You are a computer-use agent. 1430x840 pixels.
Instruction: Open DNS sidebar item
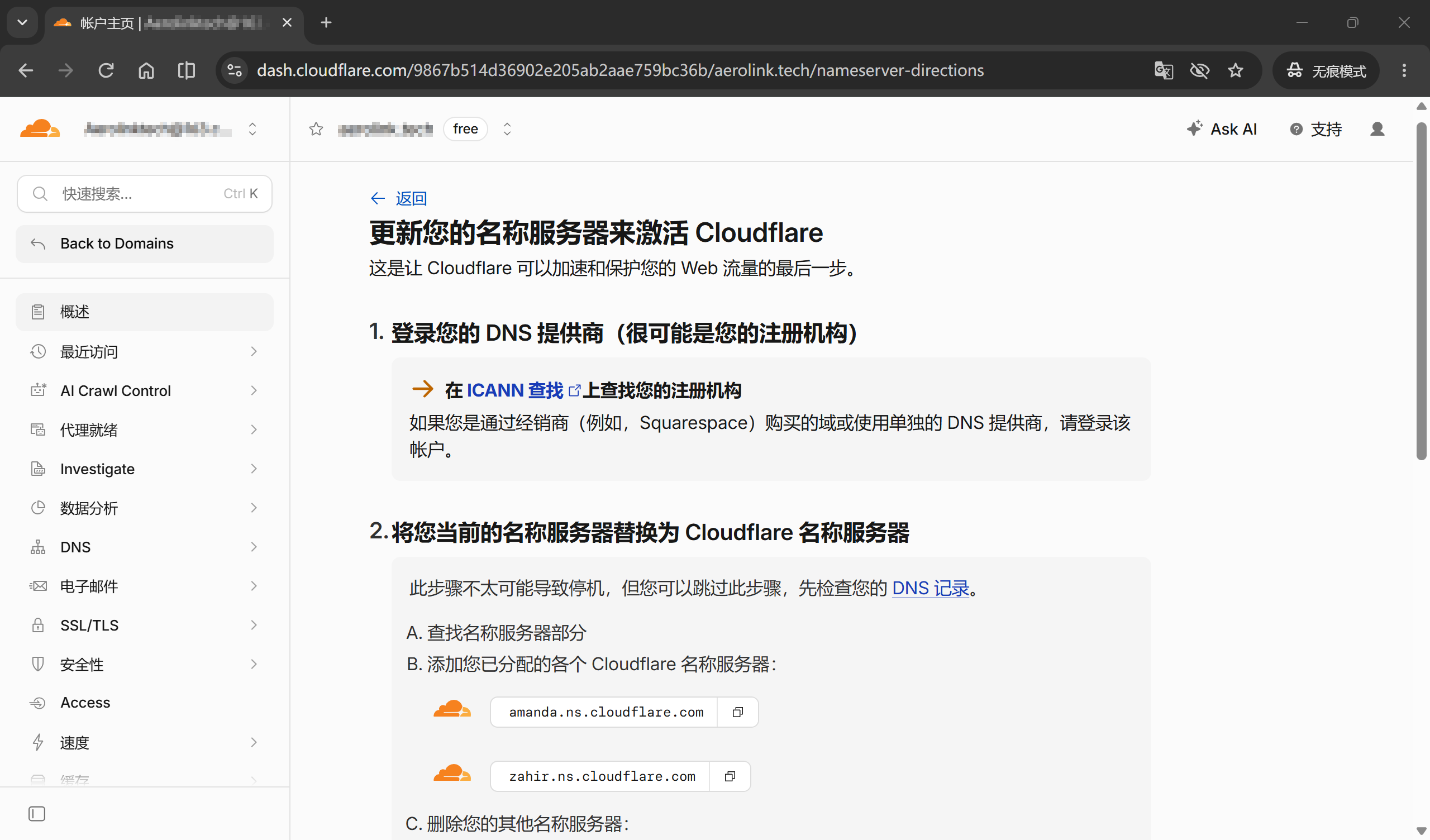point(145,547)
